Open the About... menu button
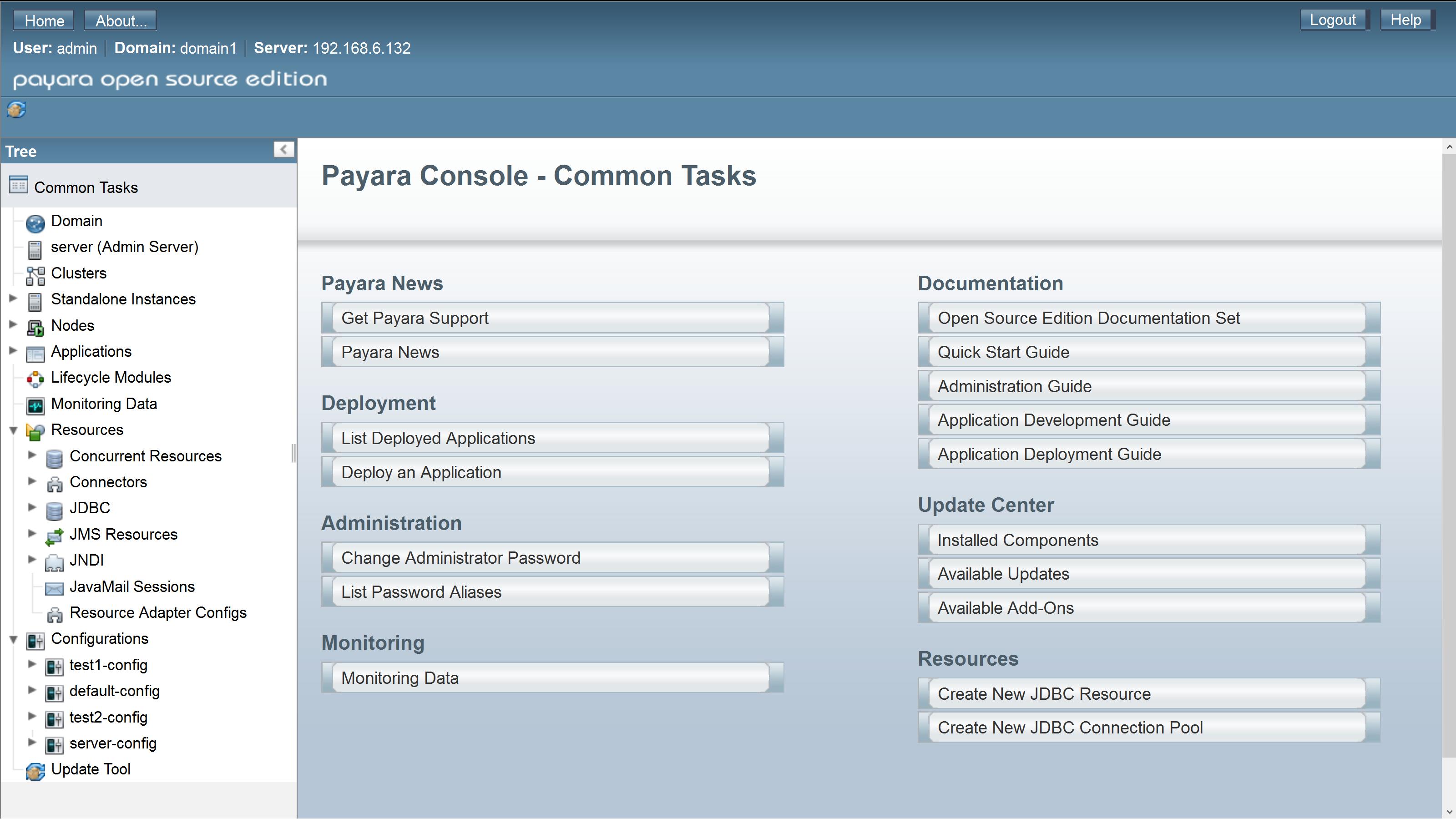This screenshot has width=1456, height=819. coord(121,21)
